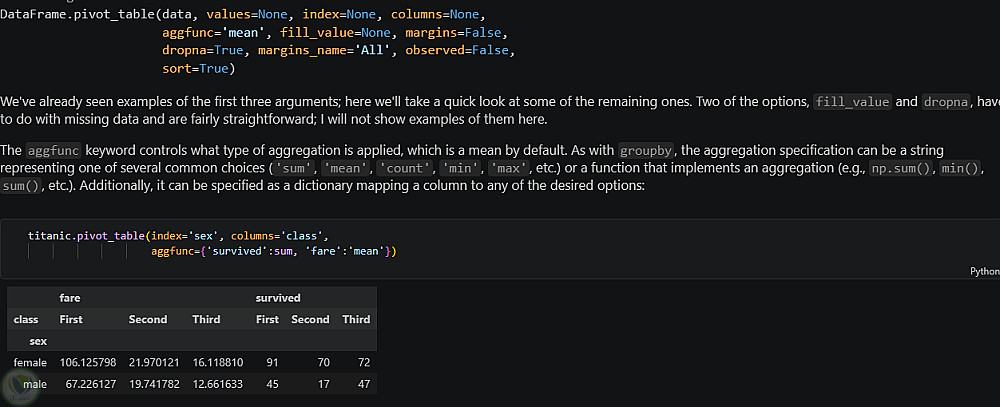Click the highlighted fill_value inline code
Viewport: 1000px width, 407px height.
click(852, 102)
